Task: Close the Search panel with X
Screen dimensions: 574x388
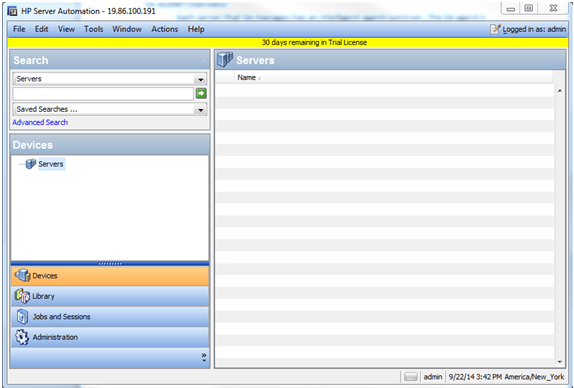Action: click(204, 60)
